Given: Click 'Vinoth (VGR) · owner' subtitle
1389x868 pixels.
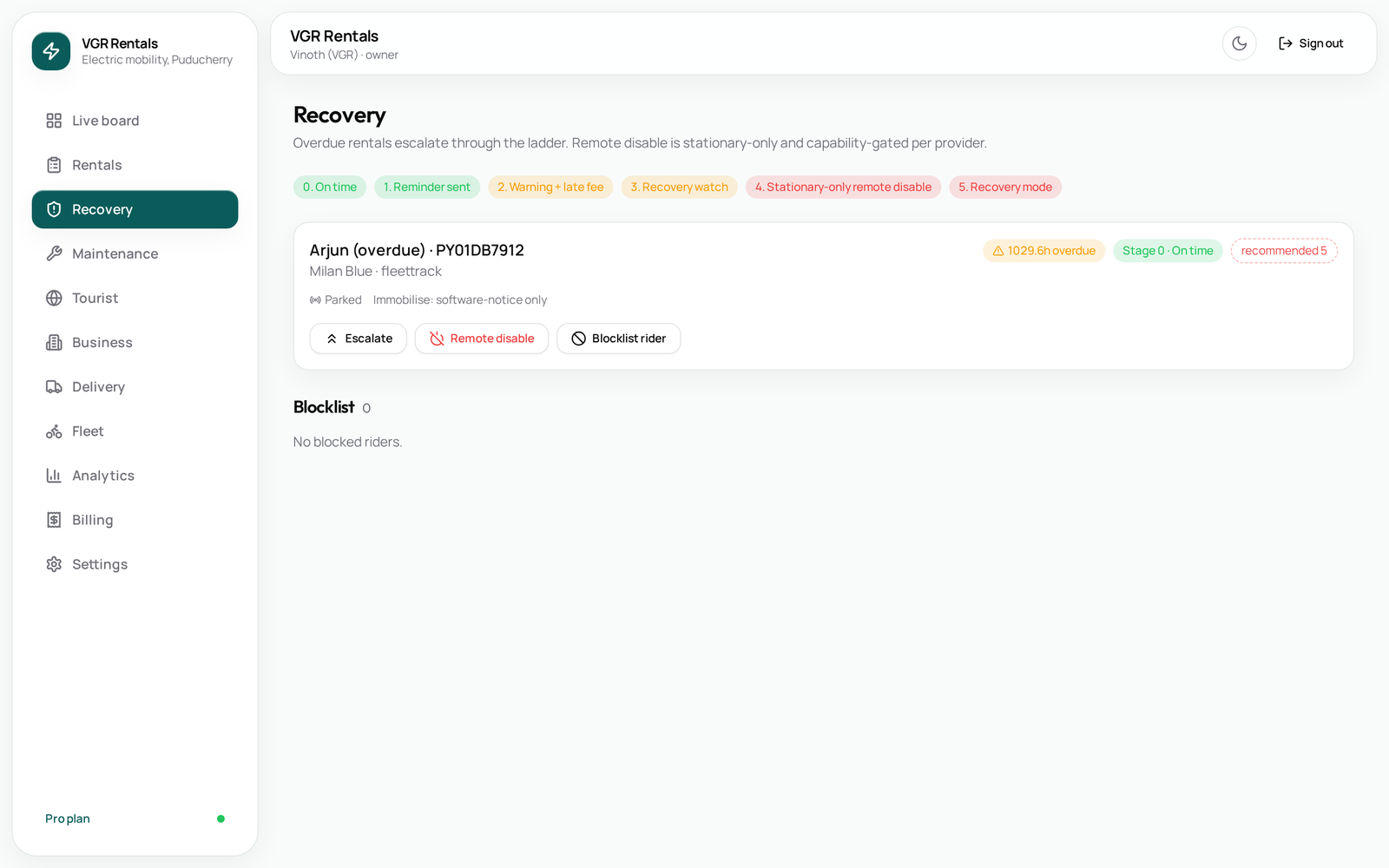Looking at the screenshot, I should point(344,55).
